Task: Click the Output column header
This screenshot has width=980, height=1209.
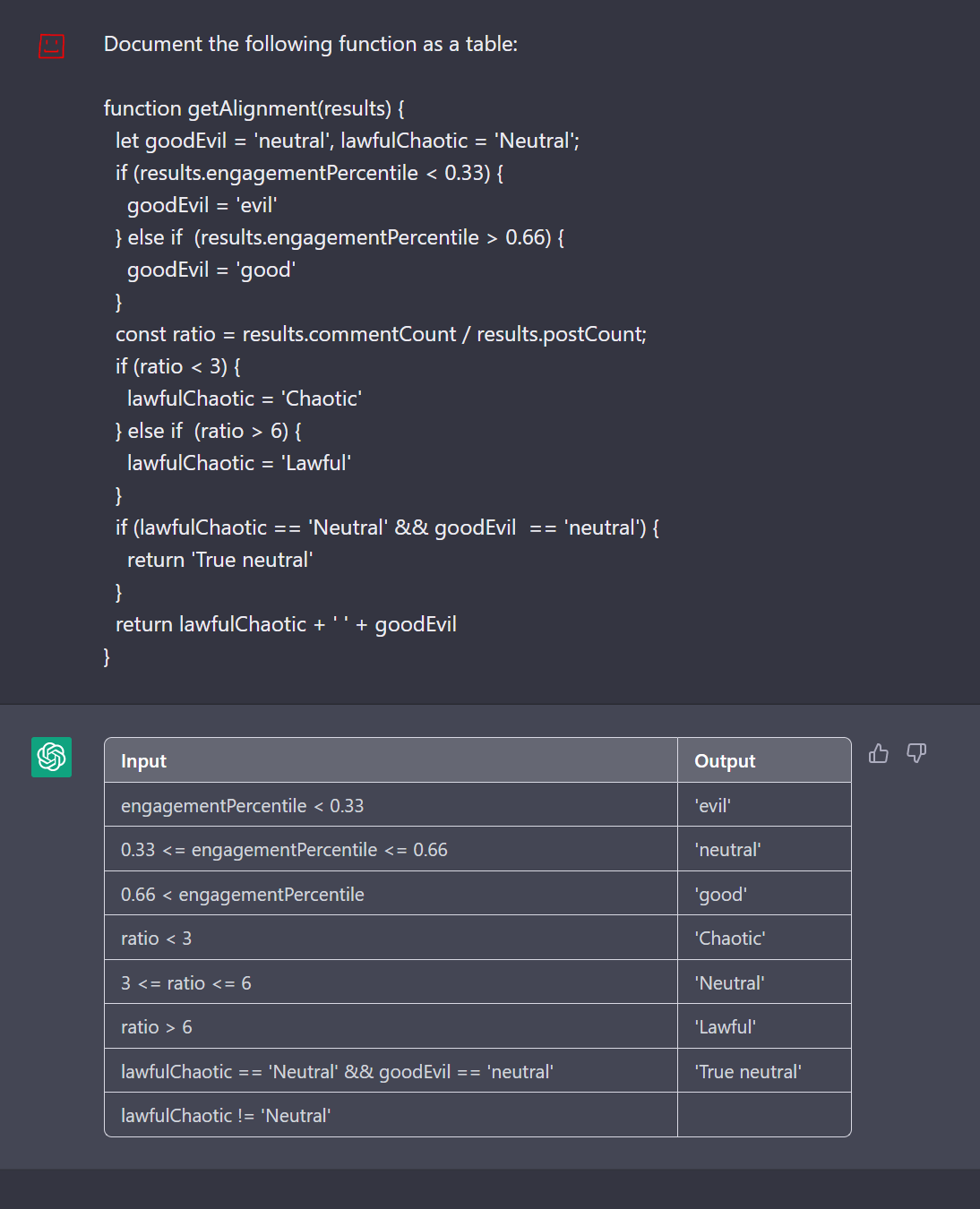Action: pyautogui.click(x=725, y=761)
